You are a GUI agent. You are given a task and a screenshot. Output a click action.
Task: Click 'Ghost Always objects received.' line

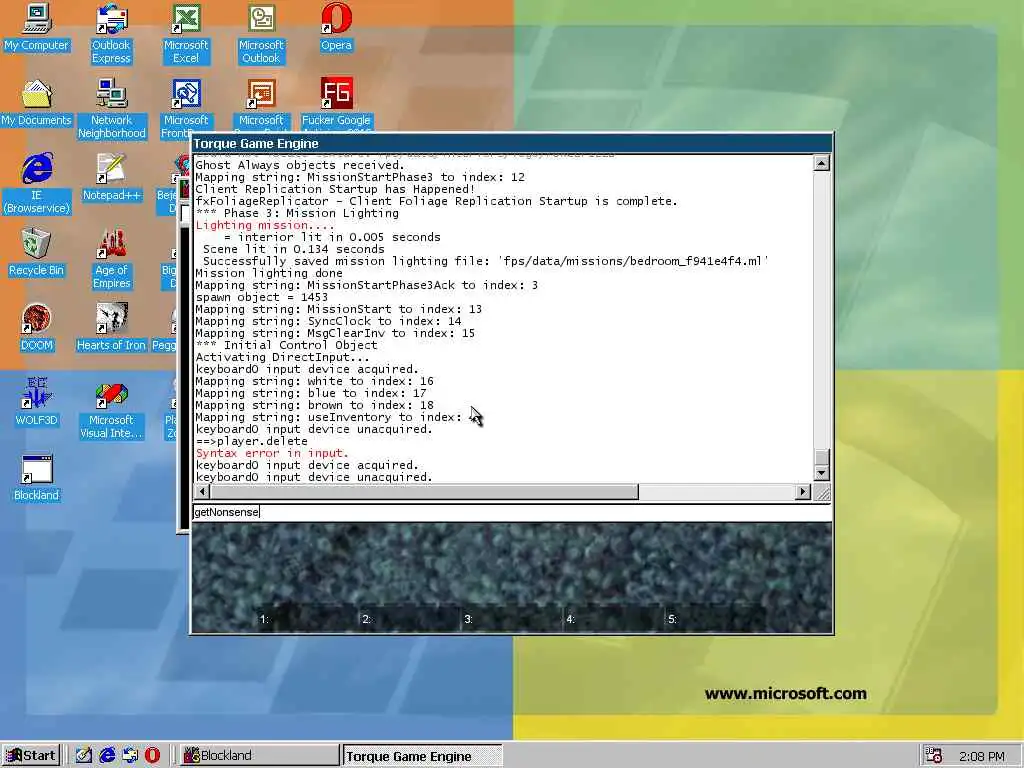pyautogui.click(x=300, y=165)
